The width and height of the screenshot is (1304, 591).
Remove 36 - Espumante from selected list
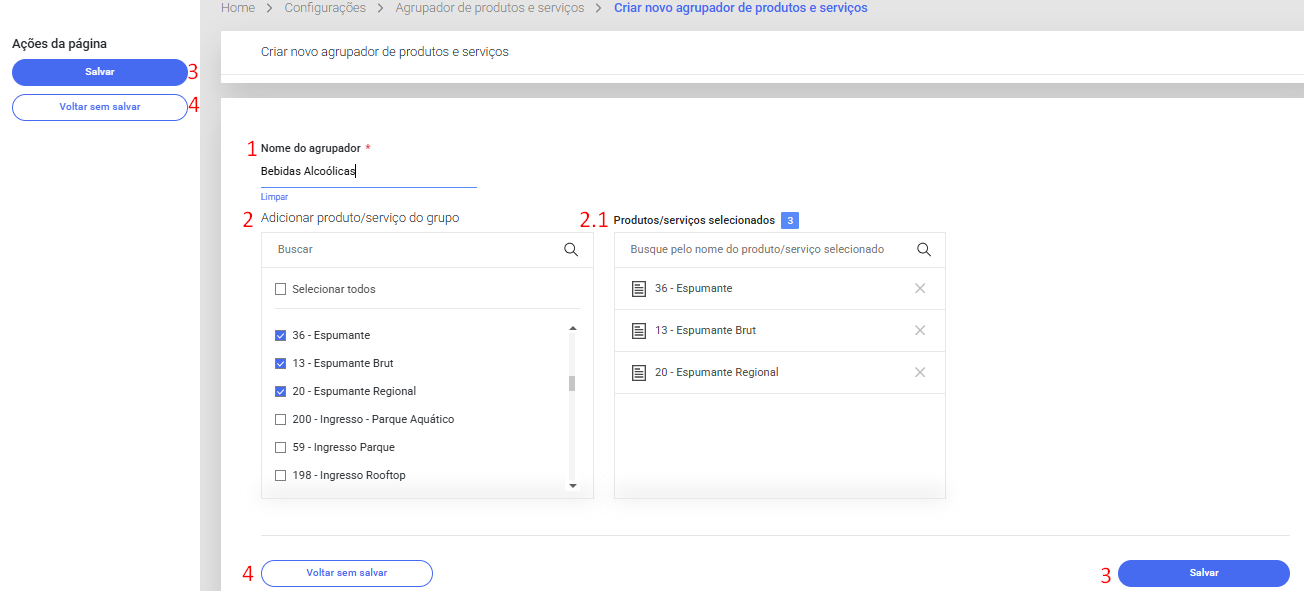920,288
